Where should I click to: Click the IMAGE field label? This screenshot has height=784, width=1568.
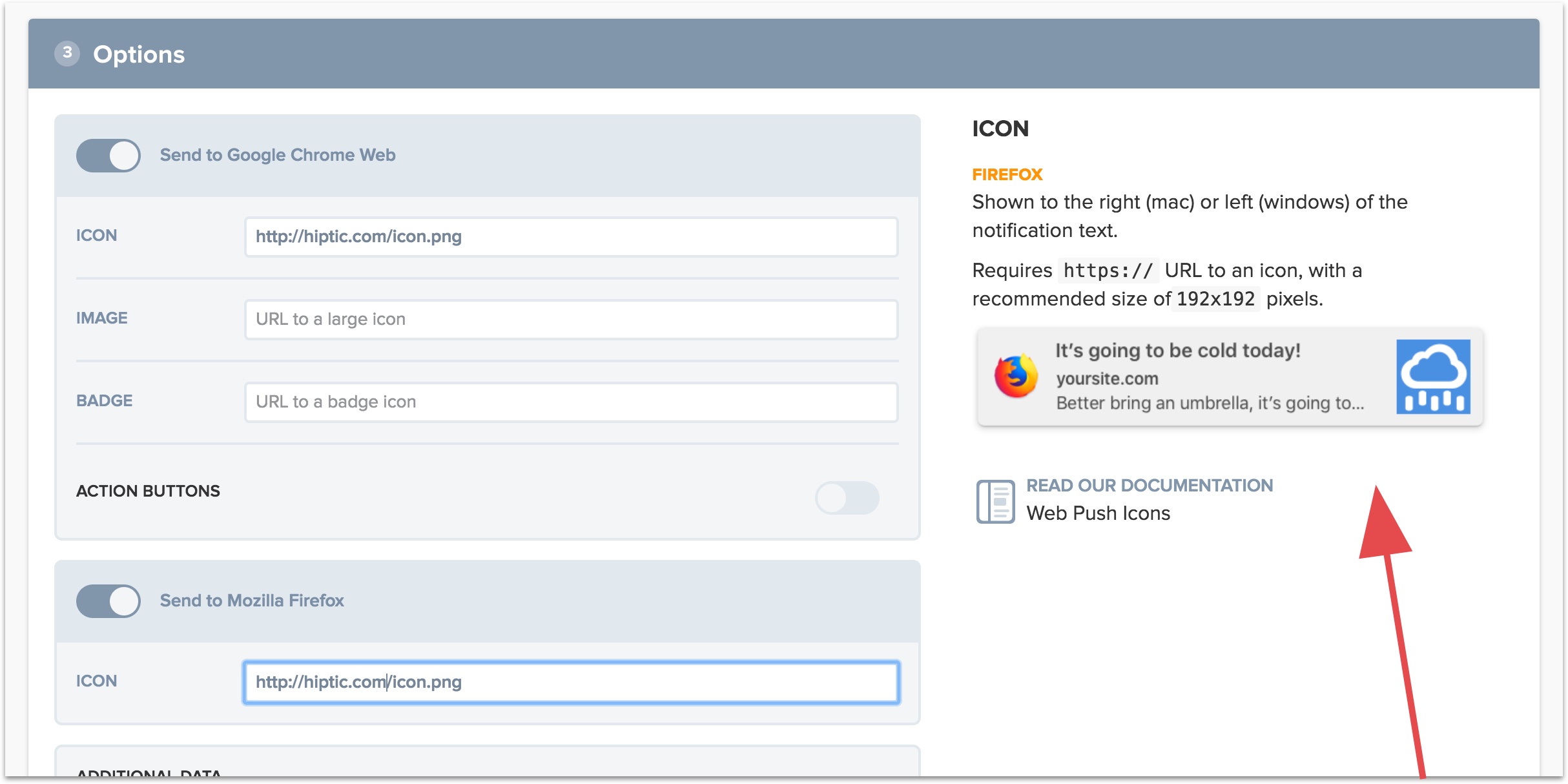102,318
